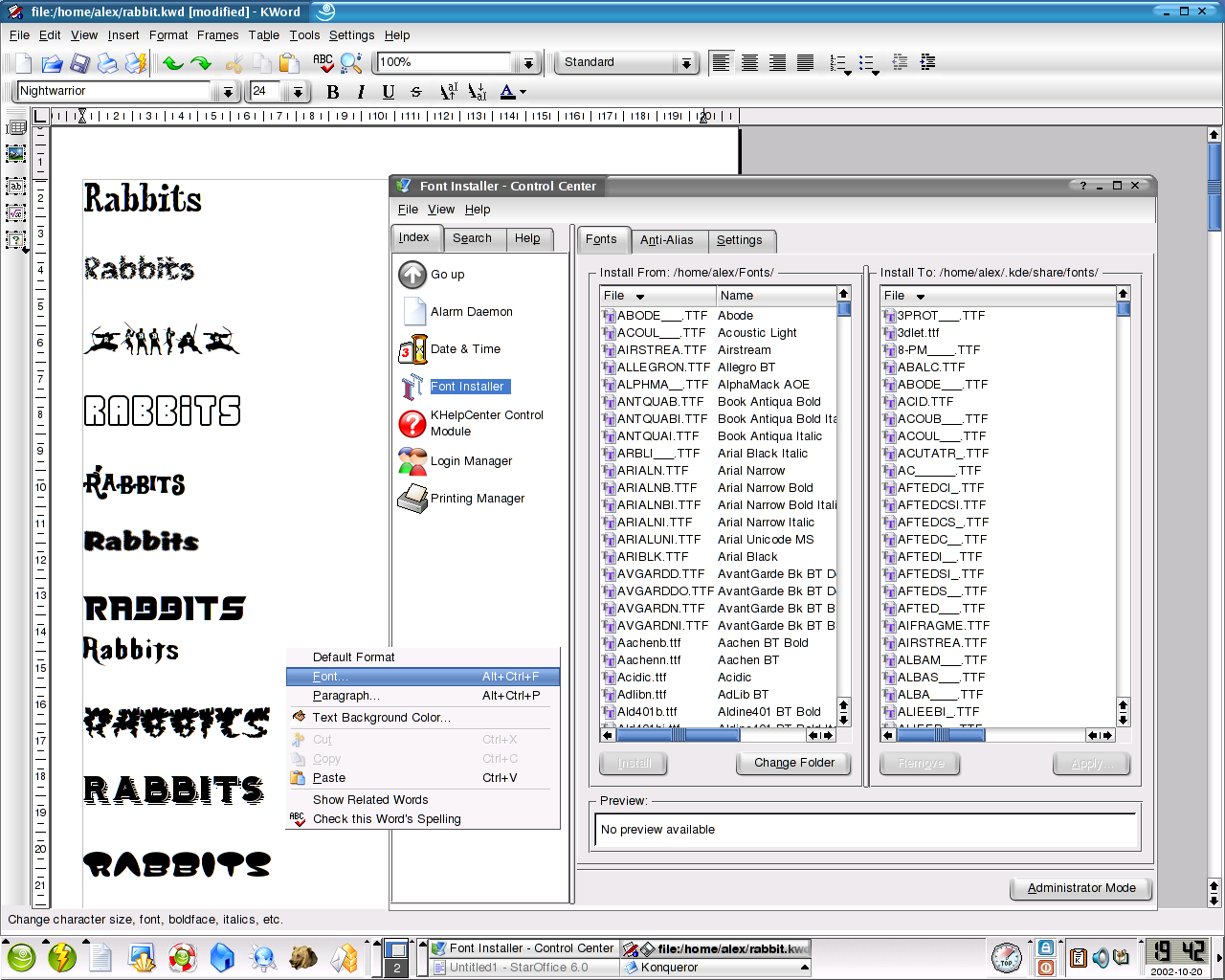Viewport: 1225px width, 980px height.
Task: Switch to the Settings tab
Action: [x=740, y=240]
